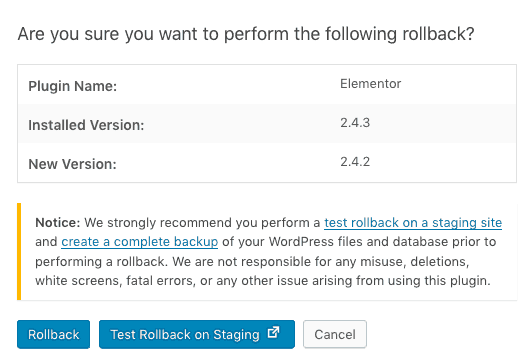Click the yellow notice border bar

(x=19, y=251)
